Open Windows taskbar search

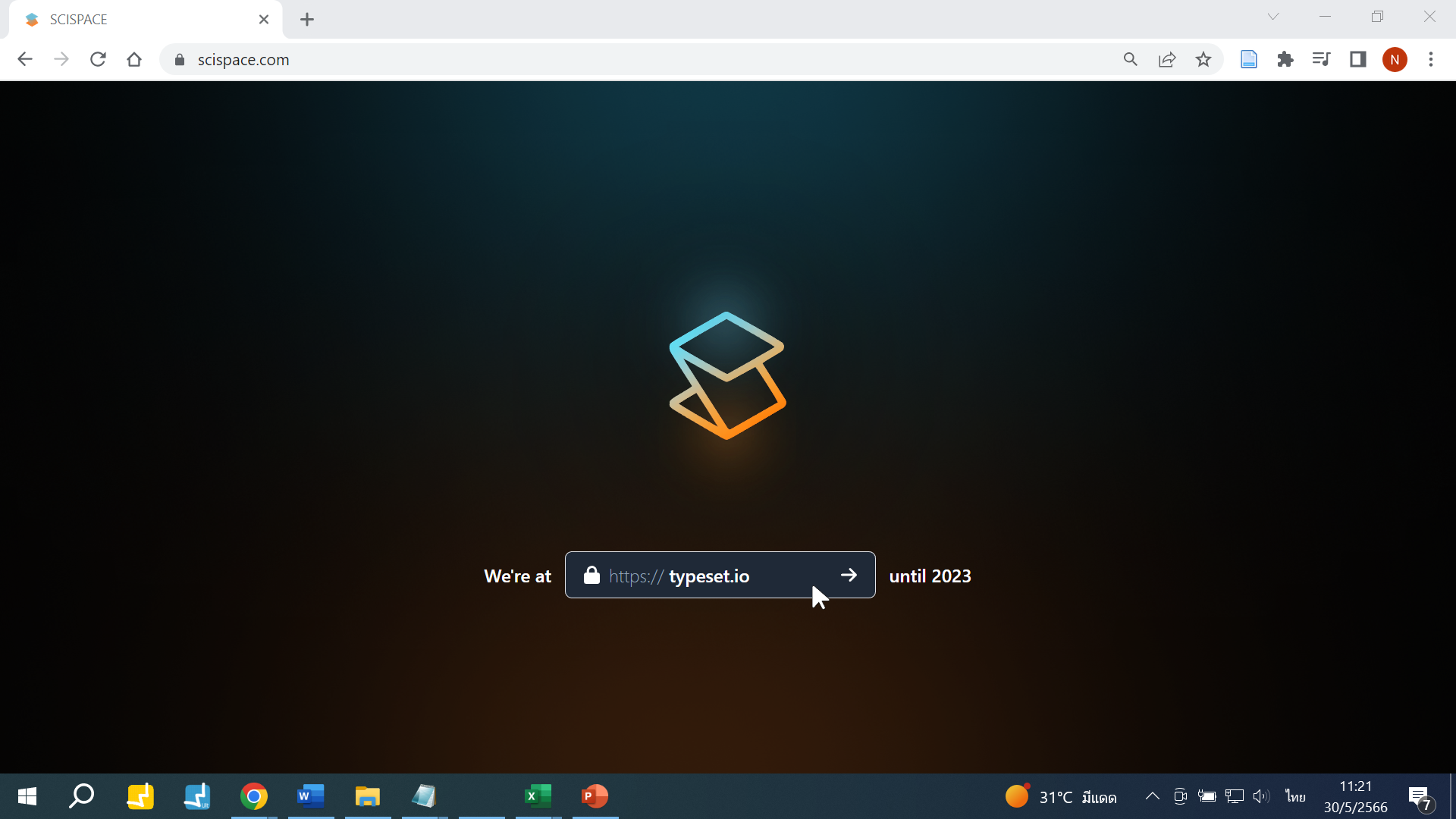point(82,796)
